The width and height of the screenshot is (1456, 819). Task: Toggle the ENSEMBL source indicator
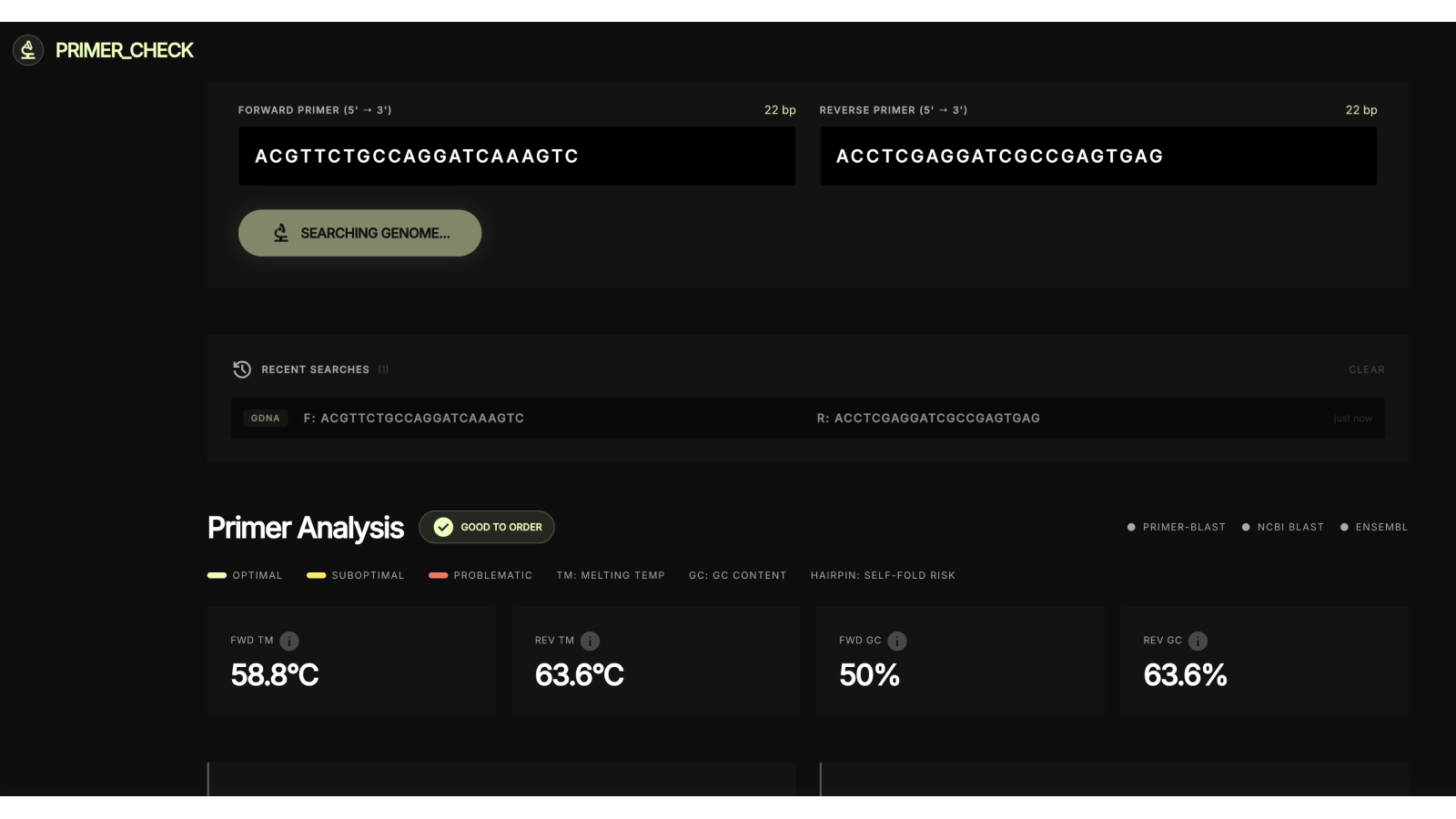pyautogui.click(x=1374, y=527)
